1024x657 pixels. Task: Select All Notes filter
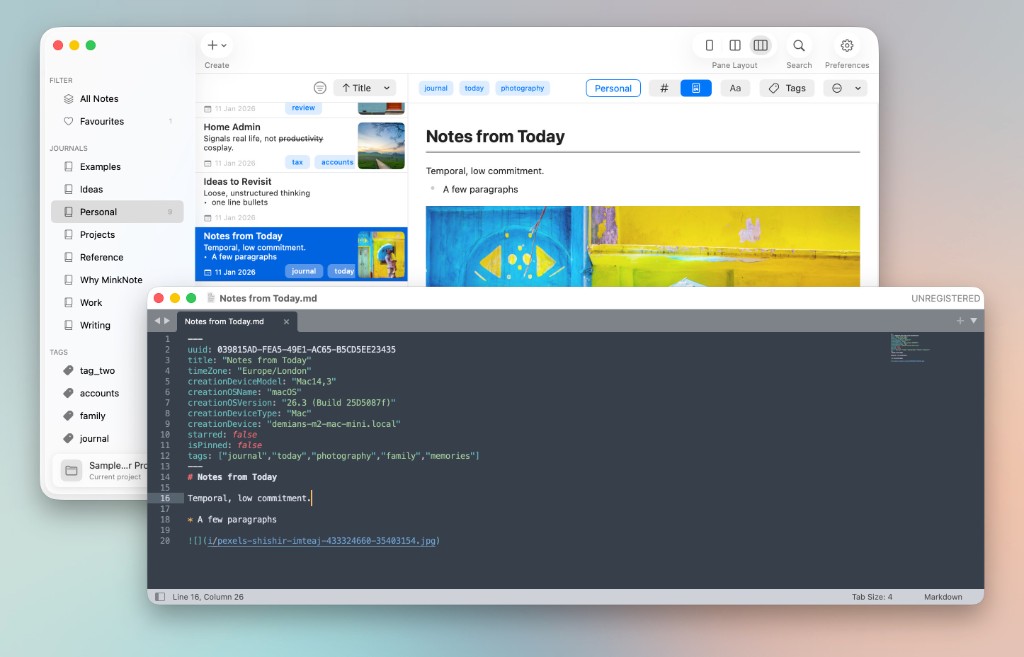[117, 99]
